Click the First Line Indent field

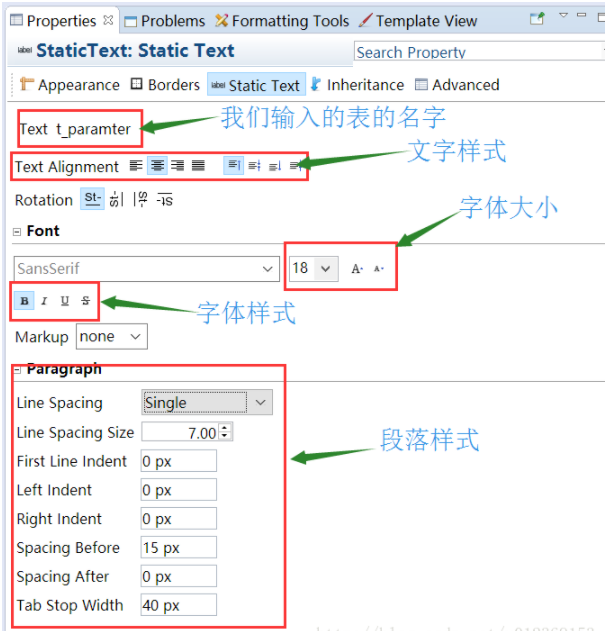pyautogui.click(x=179, y=461)
